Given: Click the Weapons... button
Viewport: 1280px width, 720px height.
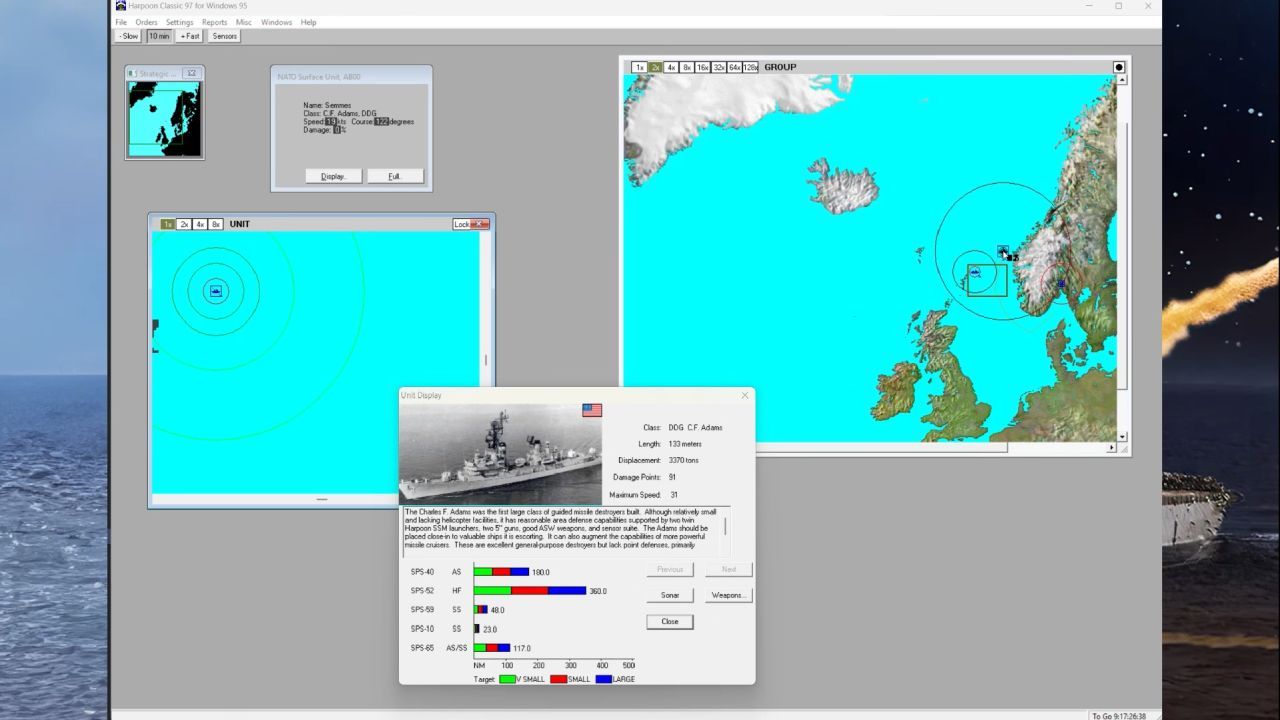Looking at the screenshot, I should click(728, 595).
